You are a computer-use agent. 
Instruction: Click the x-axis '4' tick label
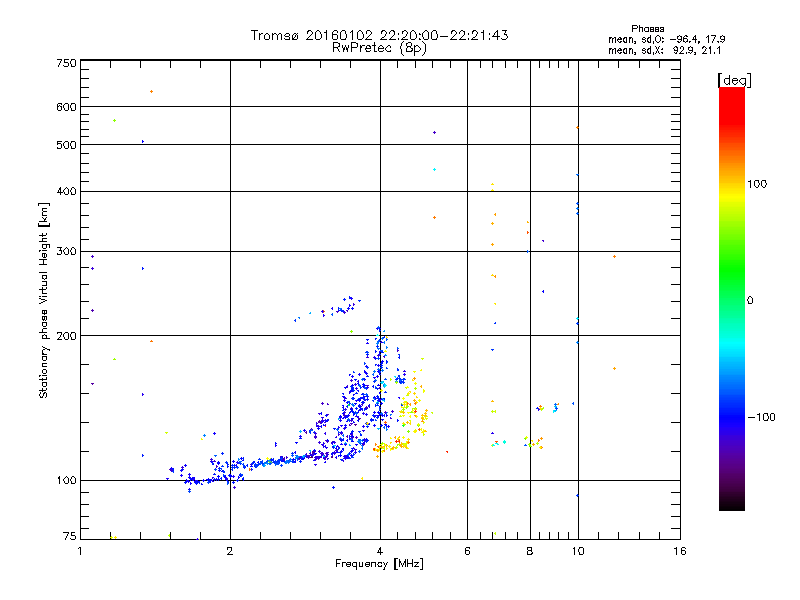coord(380,551)
